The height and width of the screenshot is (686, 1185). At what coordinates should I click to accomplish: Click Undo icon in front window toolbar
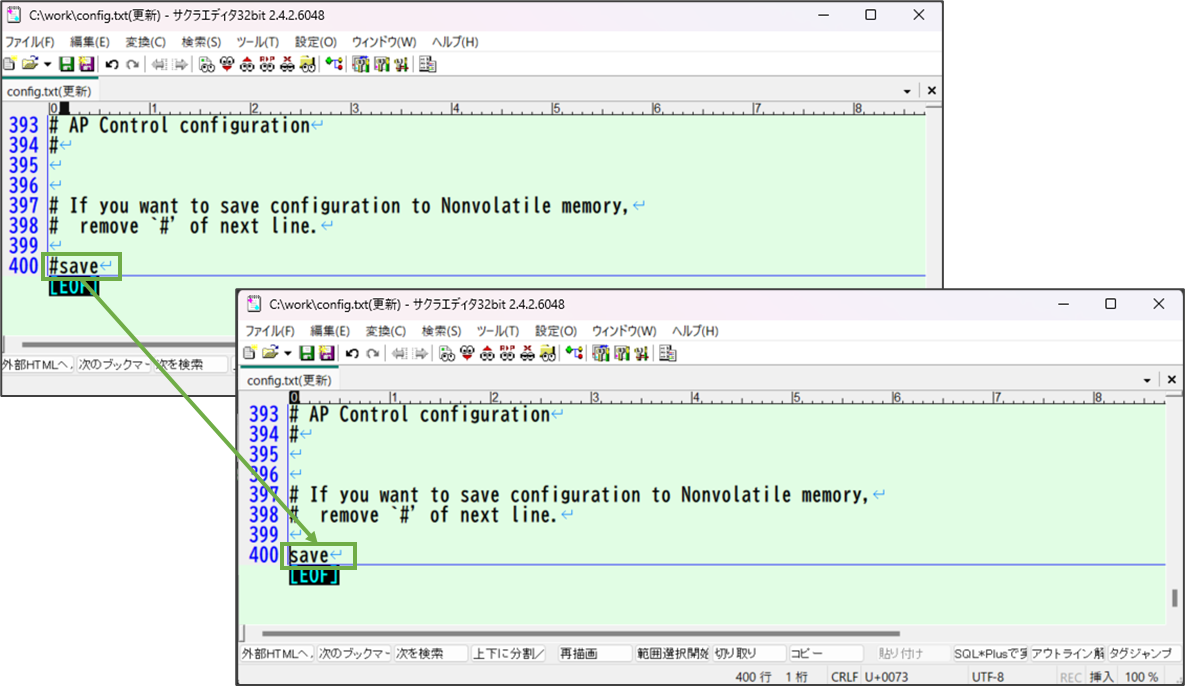(352, 353)
